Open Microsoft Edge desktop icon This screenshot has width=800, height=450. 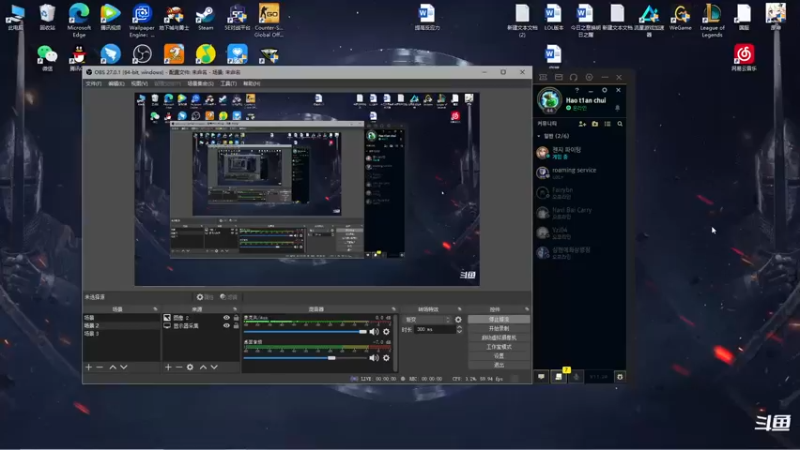pyautogui.click(x=79, y=19)
